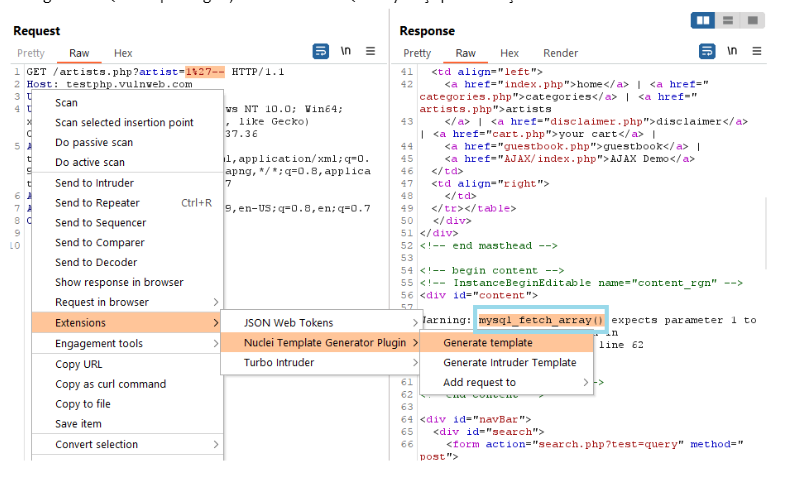
Task: Click highlighted mysql_fetch_array() in response
Action: pyautogui.click(x=541, y=320)
